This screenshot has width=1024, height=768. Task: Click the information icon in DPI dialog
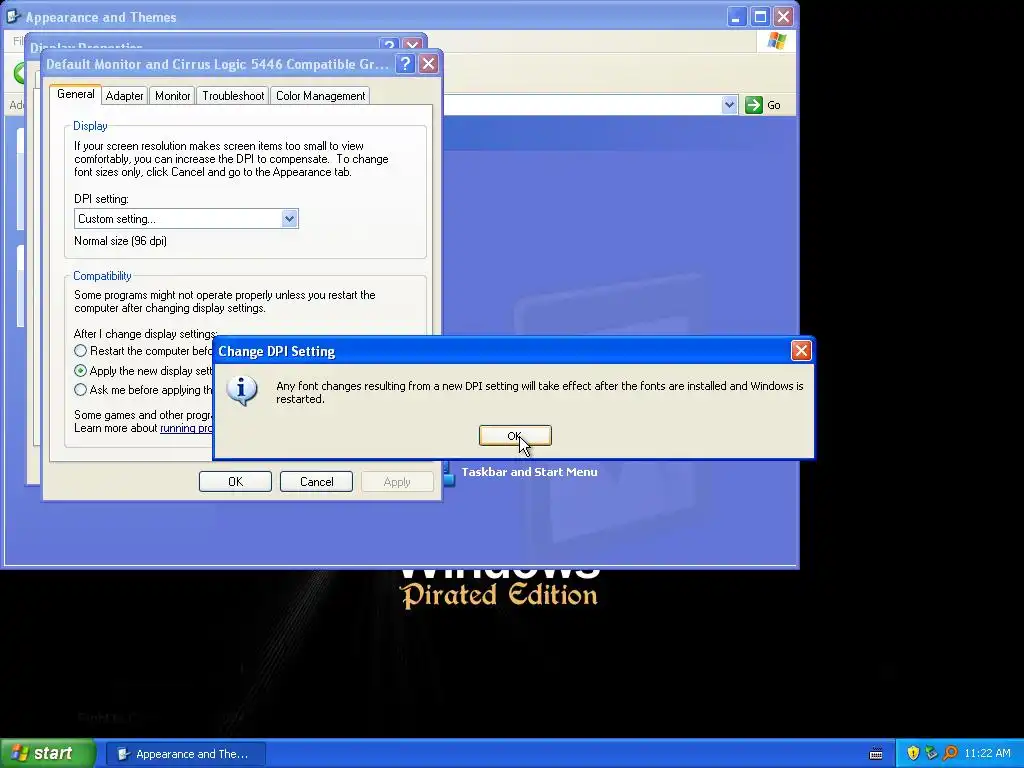coord(242,390)
